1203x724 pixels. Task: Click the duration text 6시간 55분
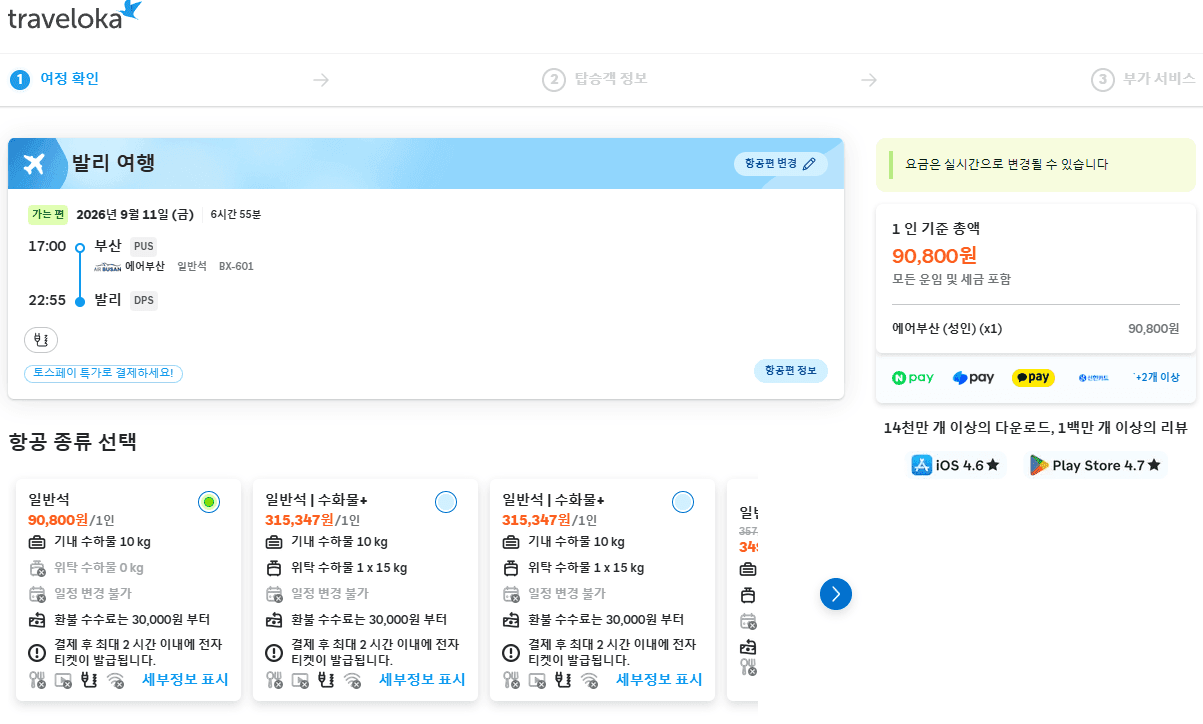[x=236, y=215]
